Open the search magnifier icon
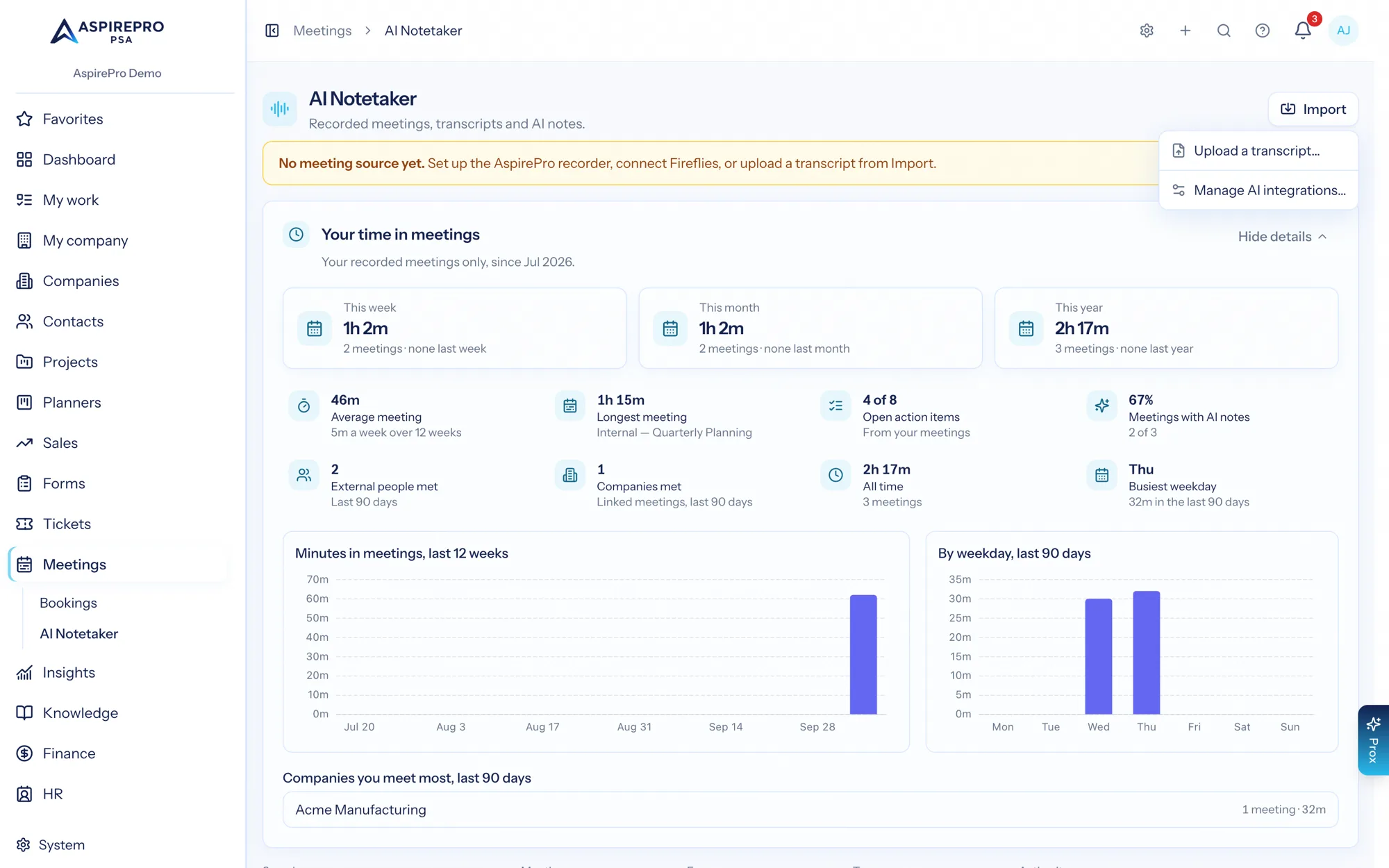 1224,31
